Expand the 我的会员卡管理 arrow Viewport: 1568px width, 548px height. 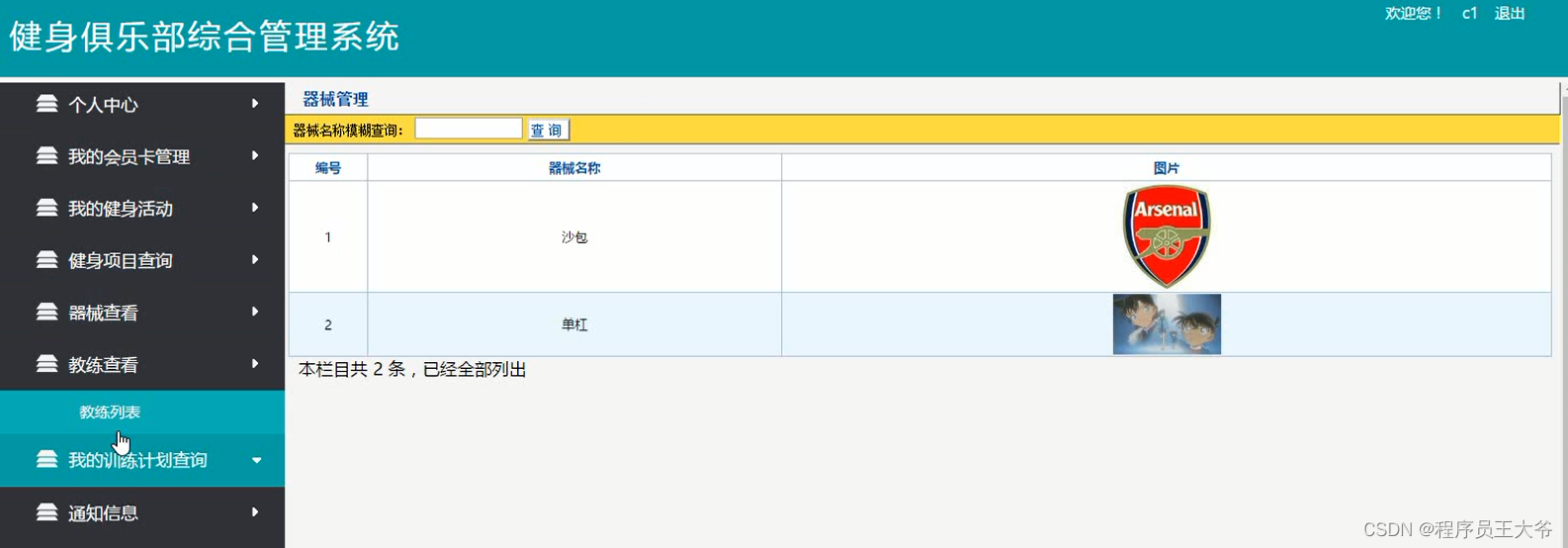tap(255, 155)
